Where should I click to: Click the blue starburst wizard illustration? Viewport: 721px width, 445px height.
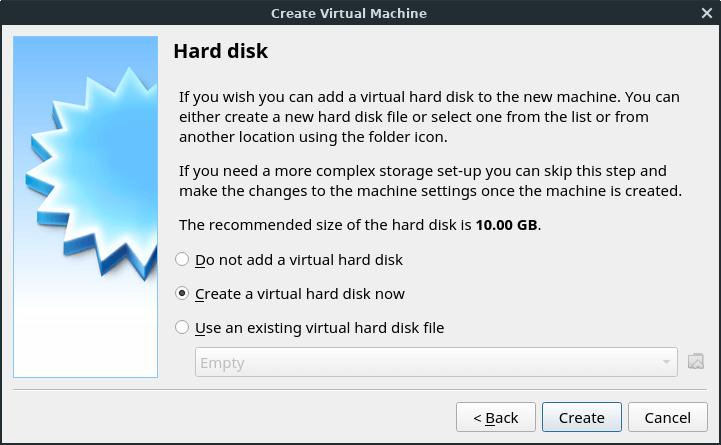point(86,205)
